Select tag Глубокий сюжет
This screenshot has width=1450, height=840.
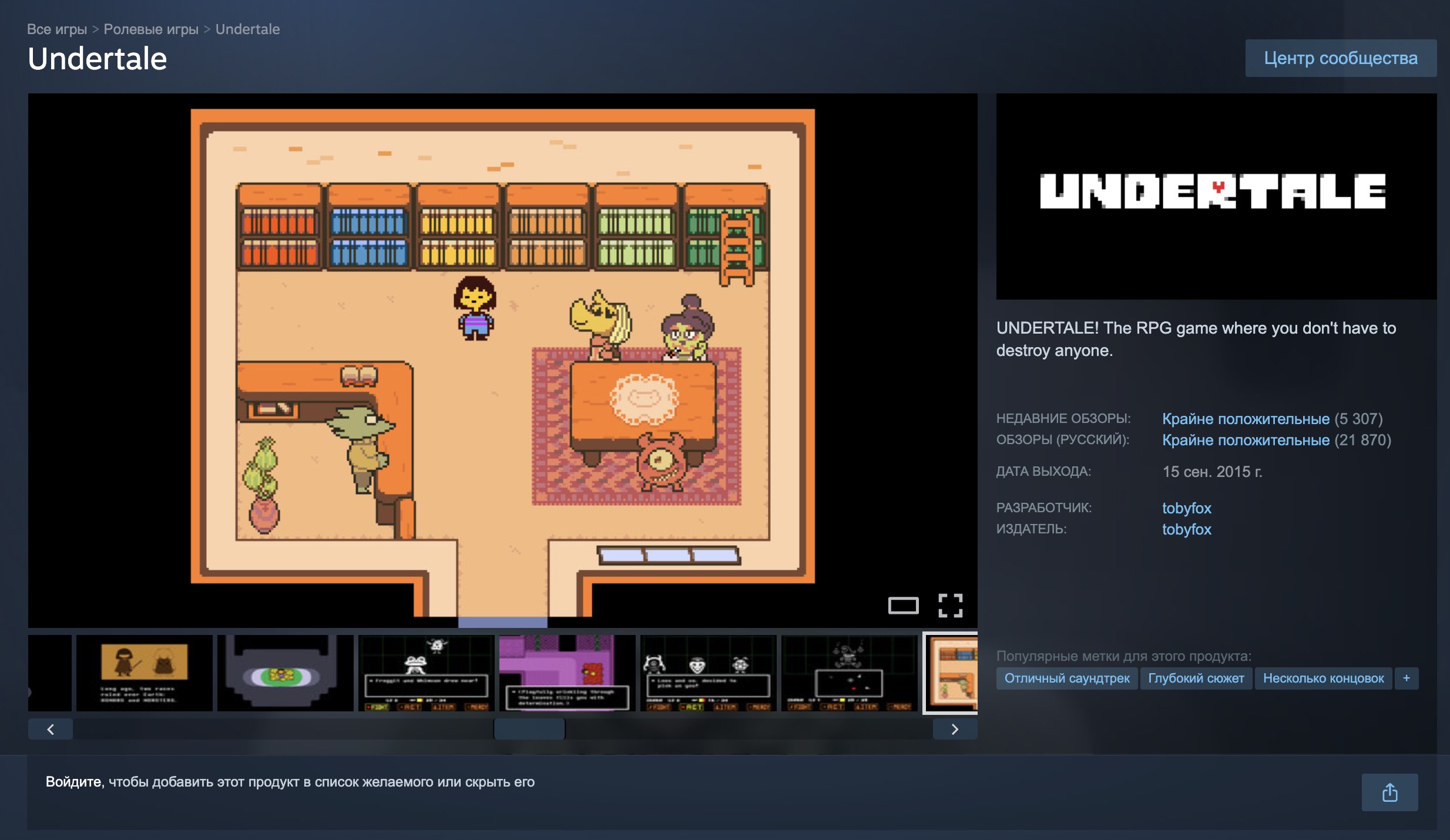(x=1196, y=678)
